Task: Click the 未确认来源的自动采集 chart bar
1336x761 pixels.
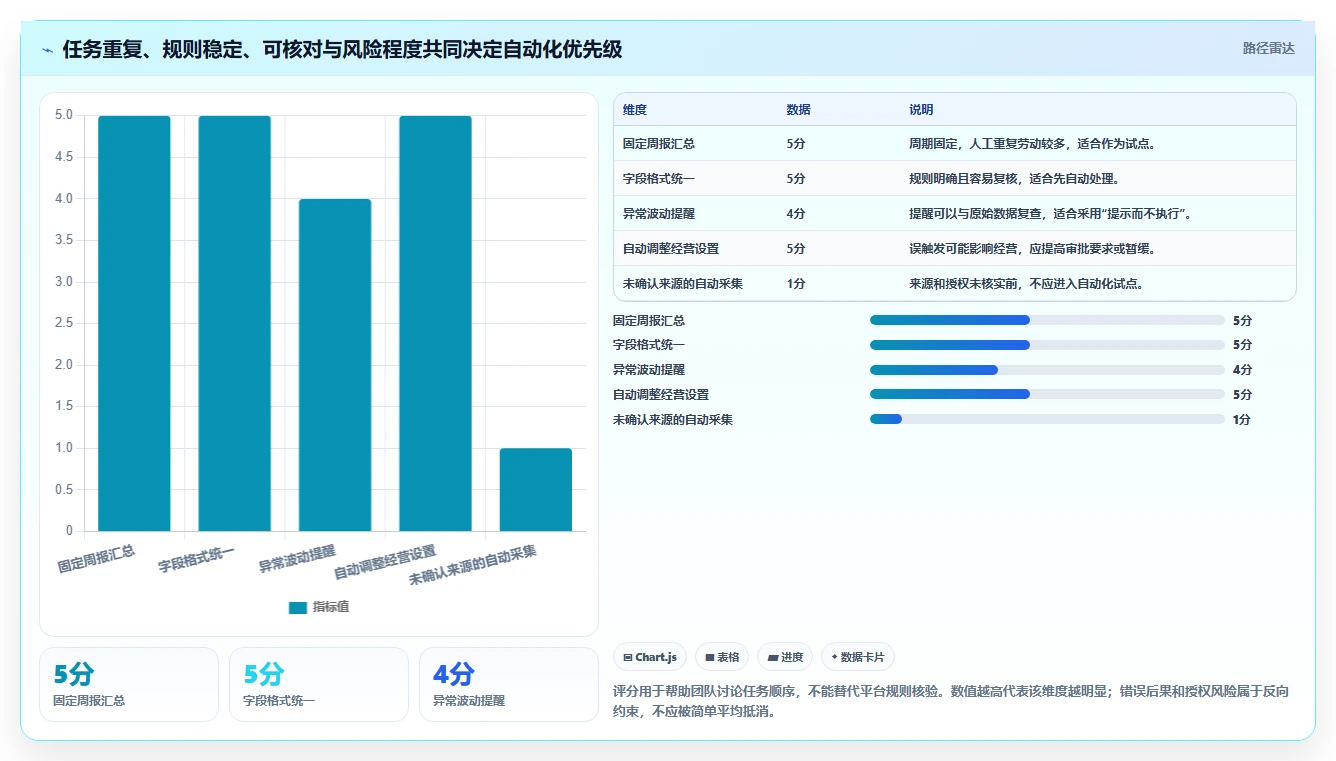Action: coord(536,489)
